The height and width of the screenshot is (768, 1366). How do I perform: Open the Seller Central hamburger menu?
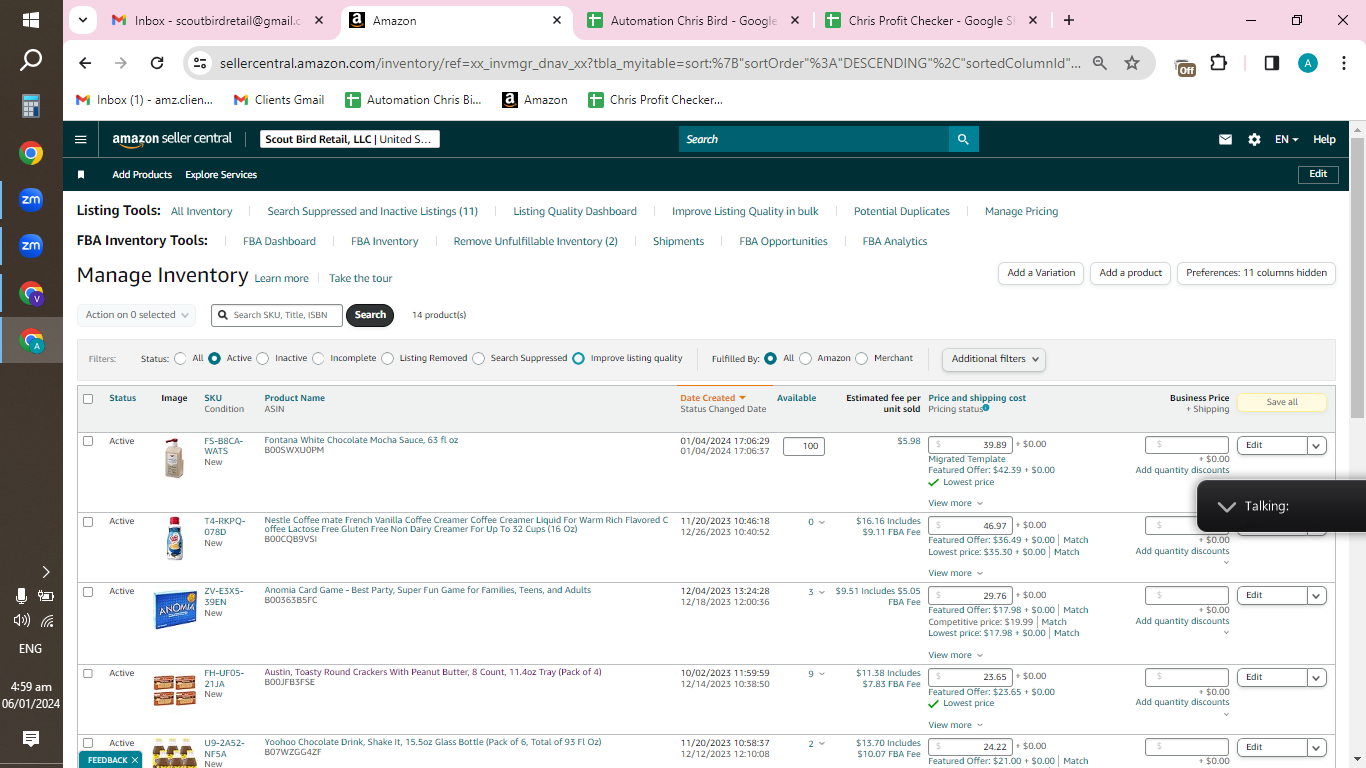pyautogui.click(x=81, y=140)
